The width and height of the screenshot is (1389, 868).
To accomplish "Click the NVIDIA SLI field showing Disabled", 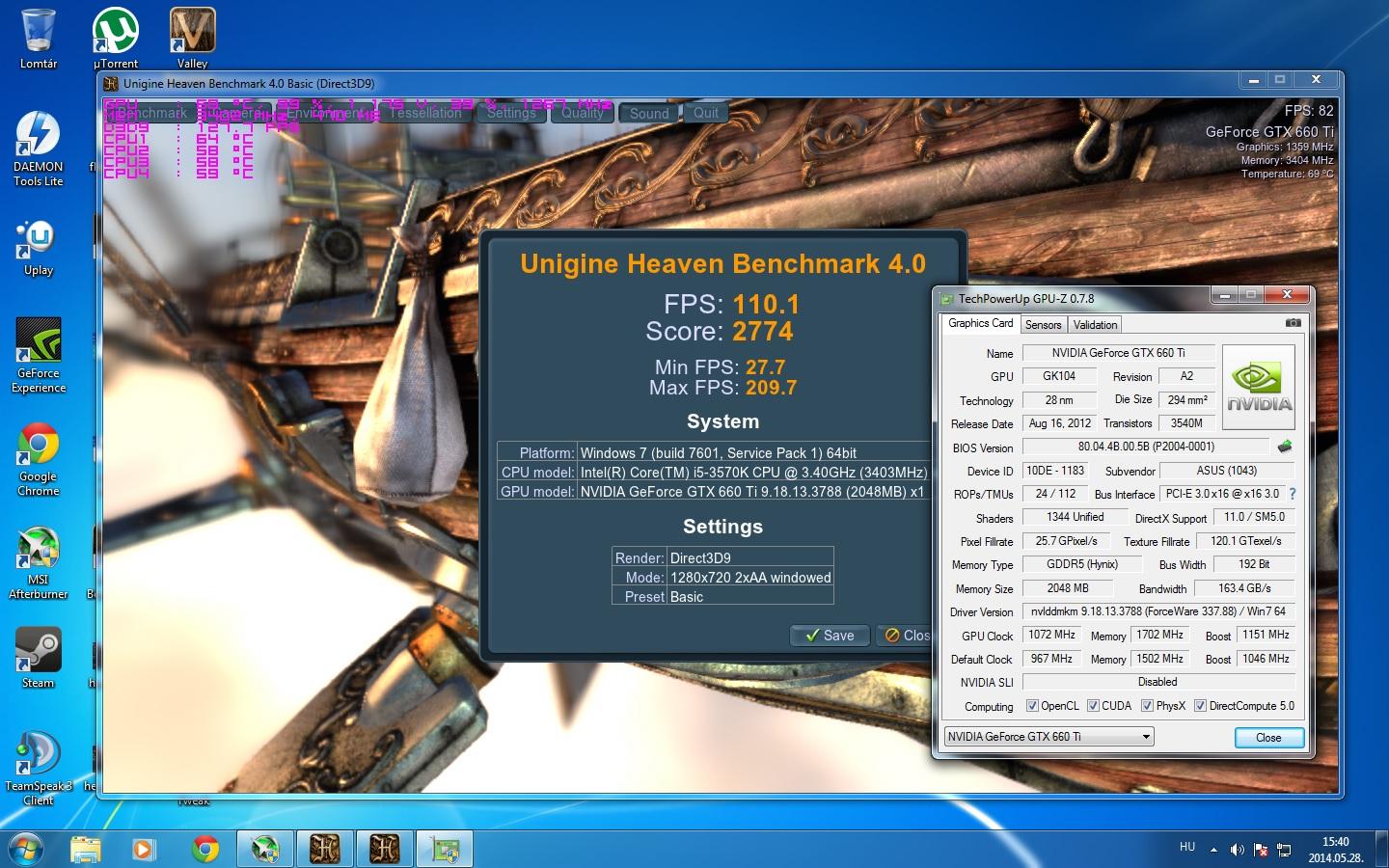I will tap(1158, 682).
